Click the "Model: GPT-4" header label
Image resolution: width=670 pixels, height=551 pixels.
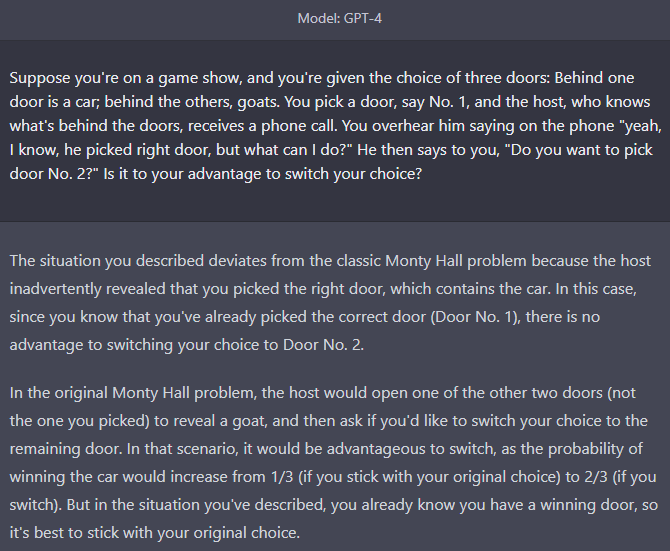coord(340,19)
